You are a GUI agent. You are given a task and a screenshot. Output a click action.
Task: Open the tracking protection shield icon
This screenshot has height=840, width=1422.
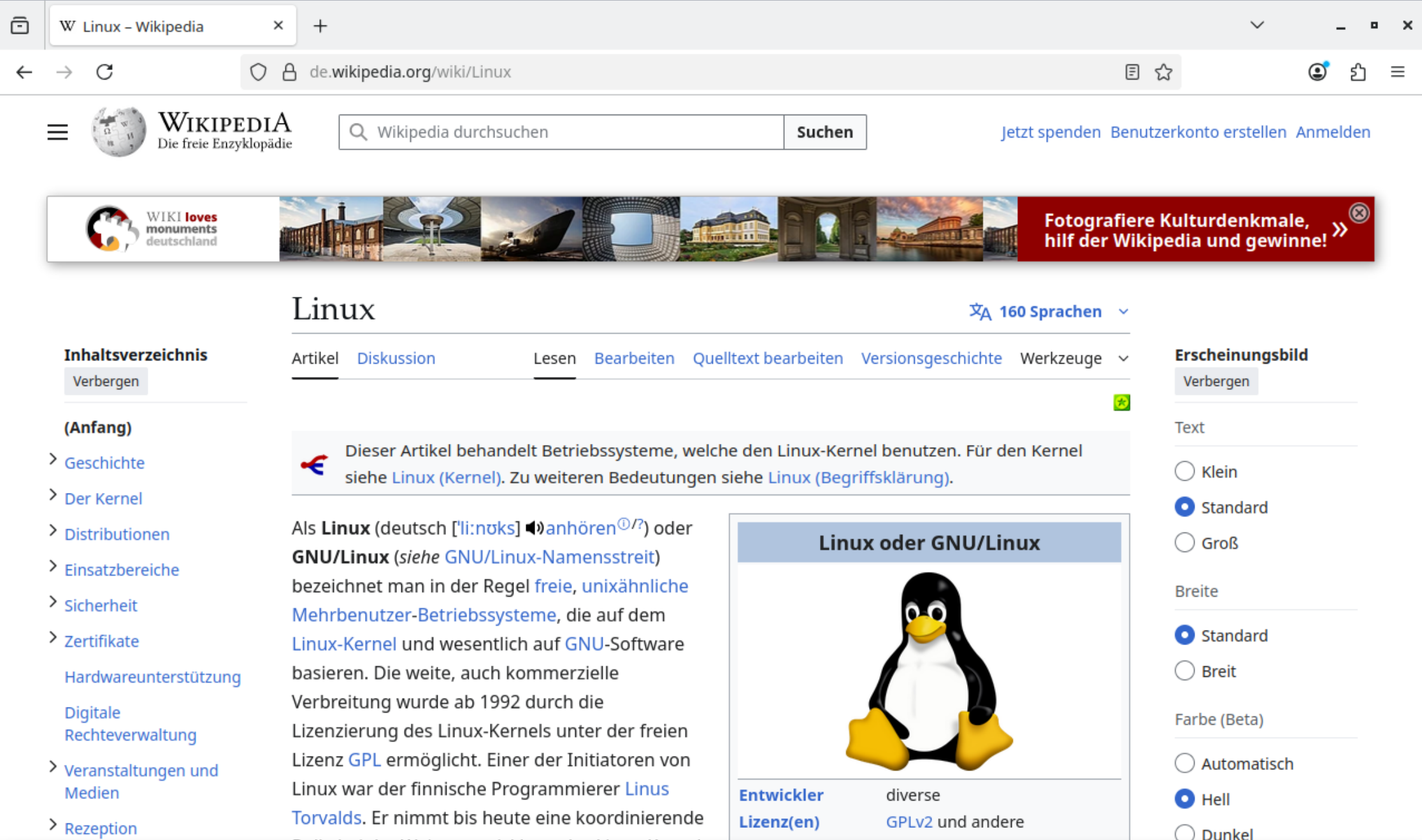(x=258, y=72)
